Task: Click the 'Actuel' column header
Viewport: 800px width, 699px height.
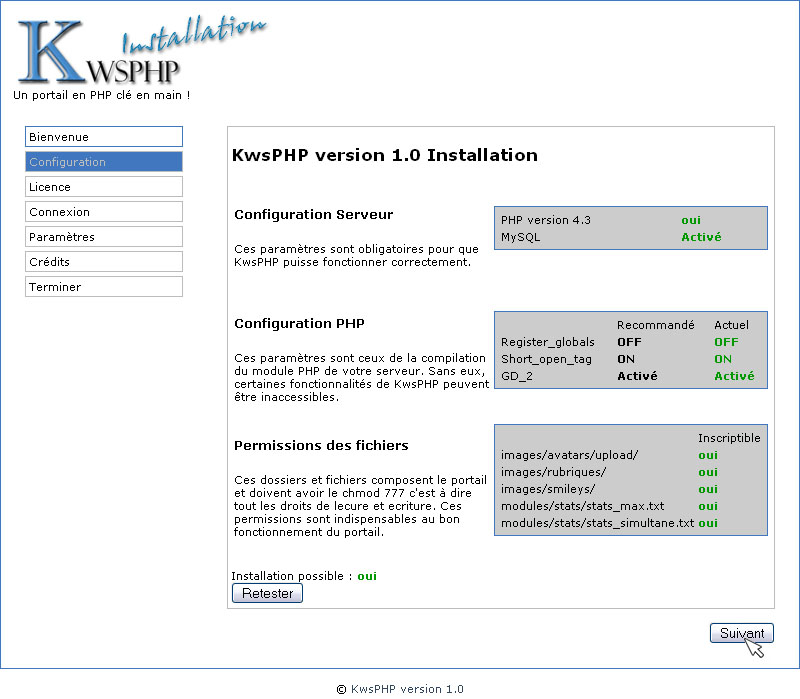Action: 732,325
